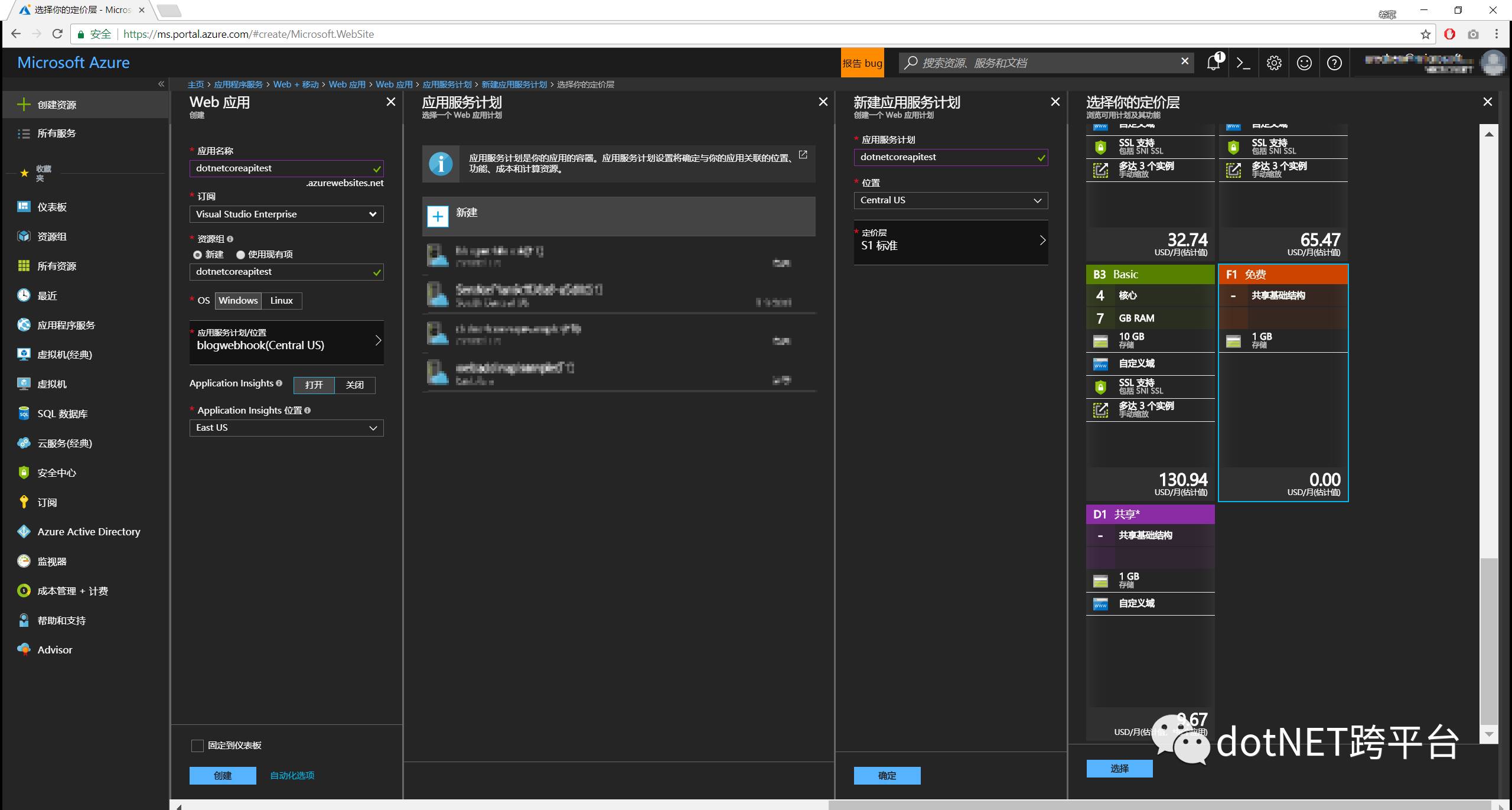Expand the 订阅 Visual Studio Enterprise dropdown
This screenshot has width=1512, height=810.
click(x=286, y=214)
